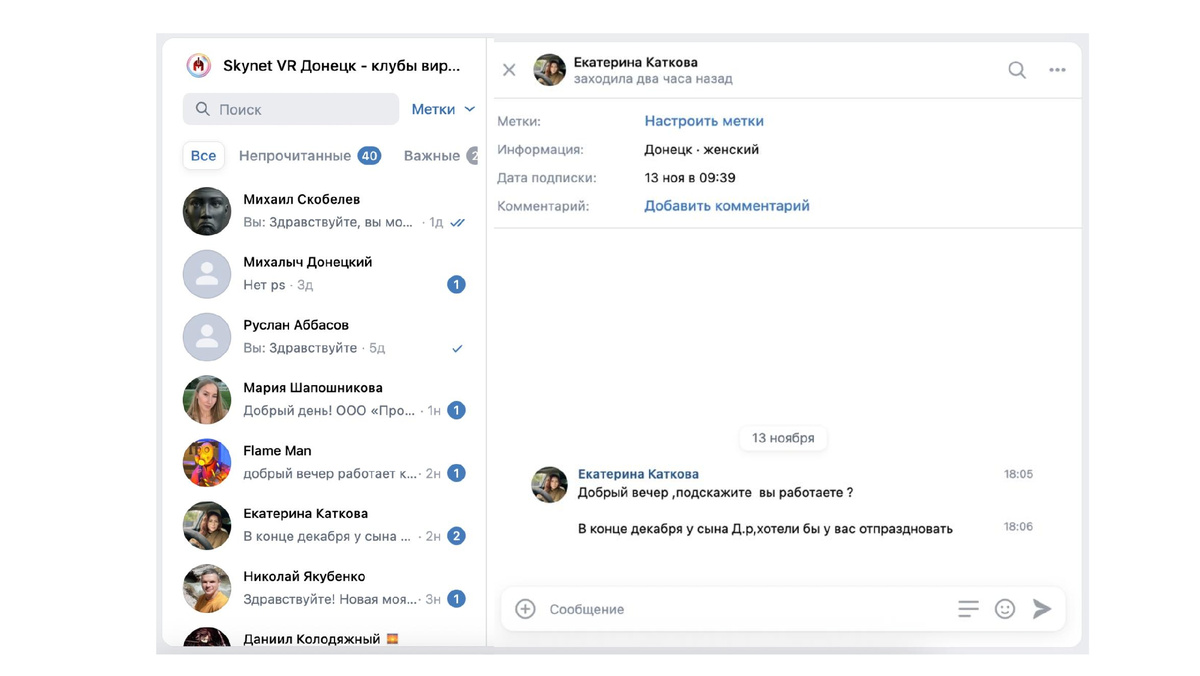
Task: Open message templates list icon
Action: point(968,608)
